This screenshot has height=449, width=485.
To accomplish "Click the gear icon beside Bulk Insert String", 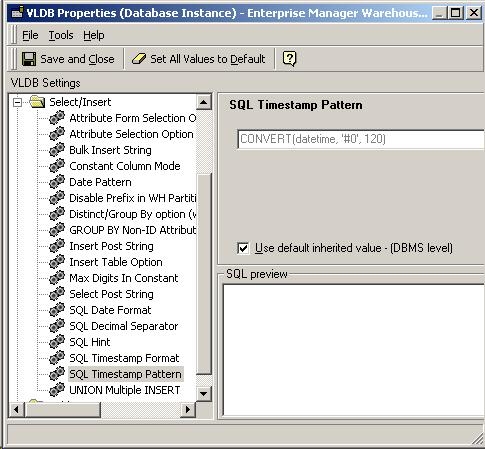I will pyautogui.click(x=57, y=150).
